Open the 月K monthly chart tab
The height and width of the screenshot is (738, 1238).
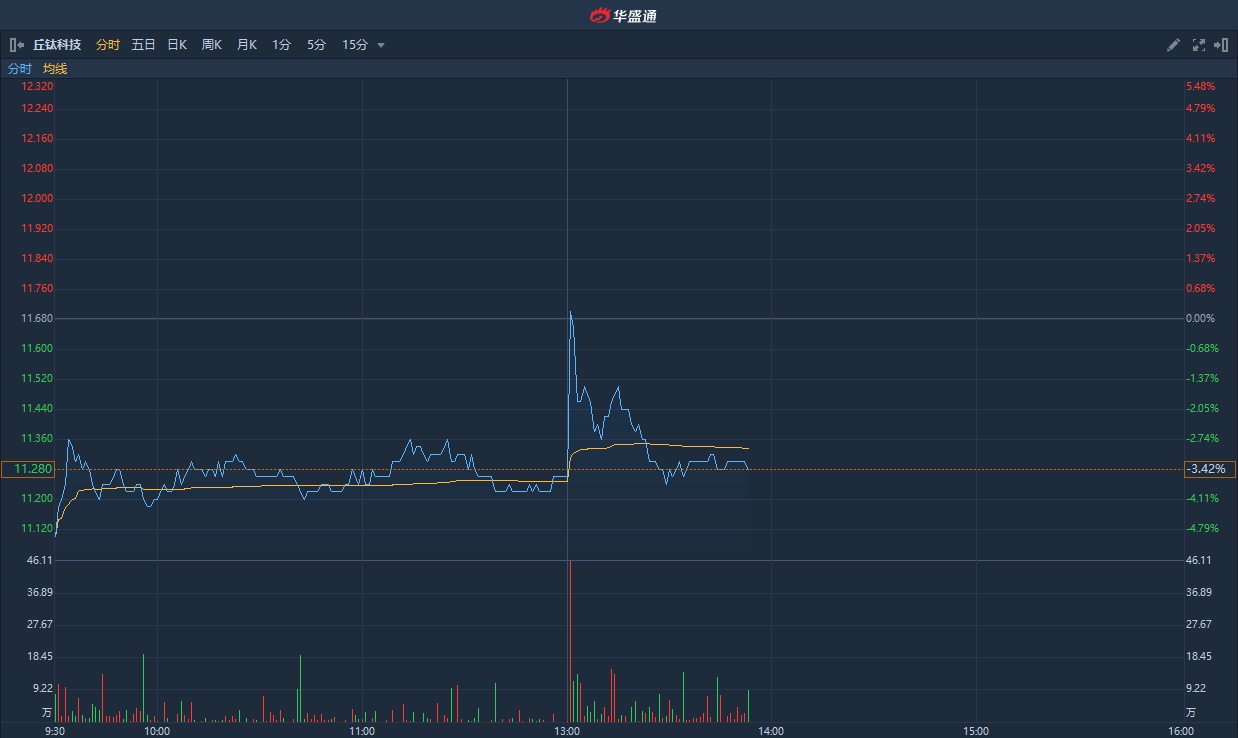tap(246, 45)
